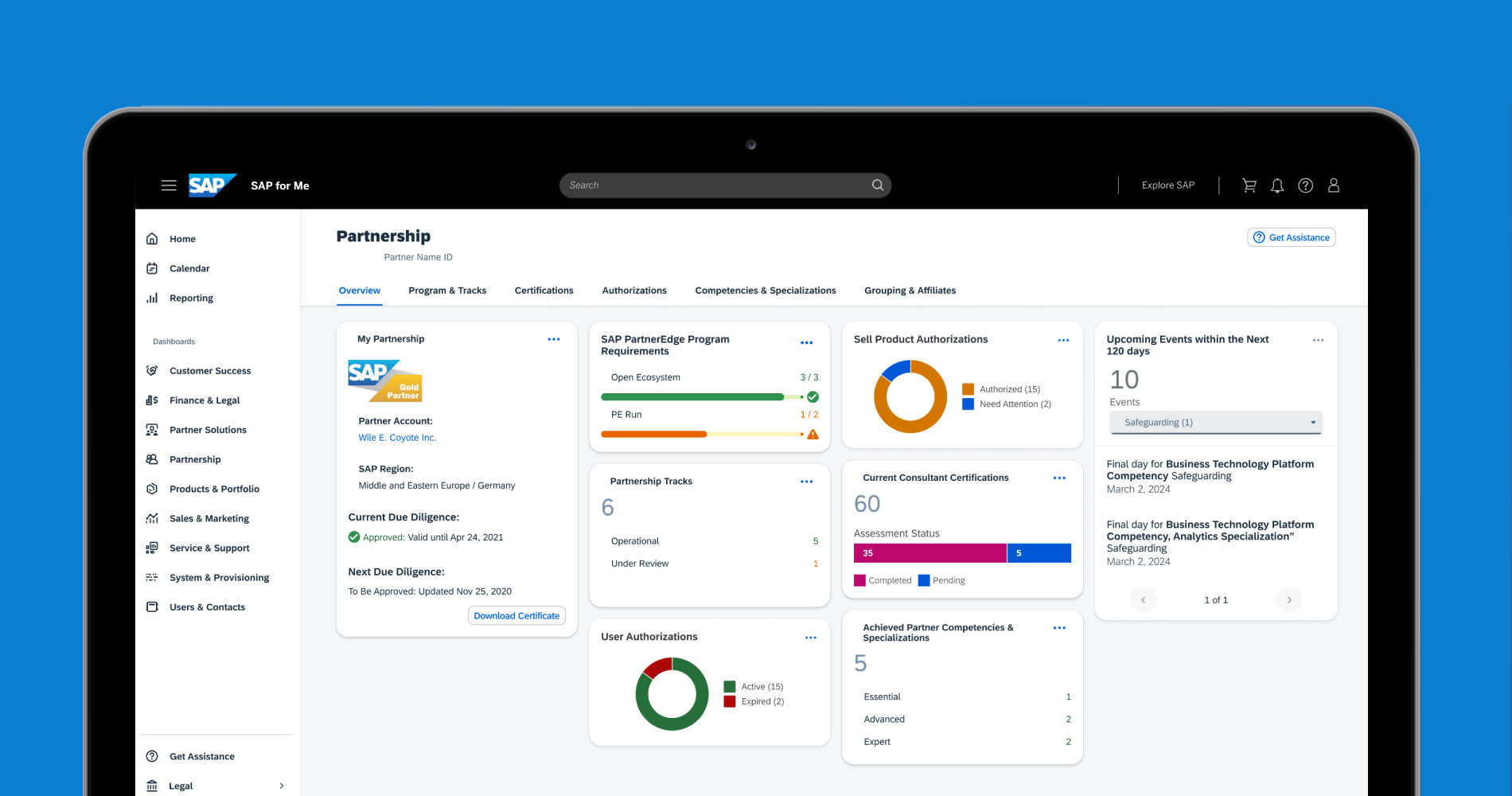The width and height of the screenshot is (1512, 796).
Task: Click the Sell Product Authorizations donut chart
Action: tap(910, 396)
